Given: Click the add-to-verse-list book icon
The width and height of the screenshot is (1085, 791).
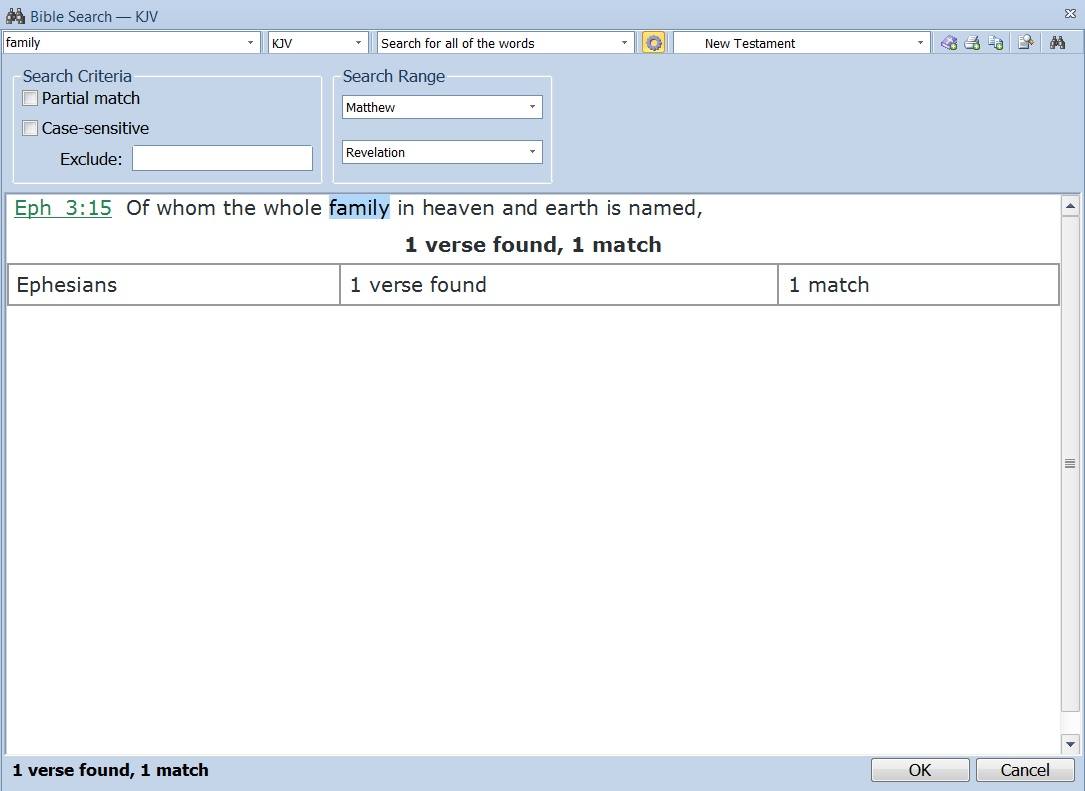Looking at the screenshot, I should pos(949,43).
